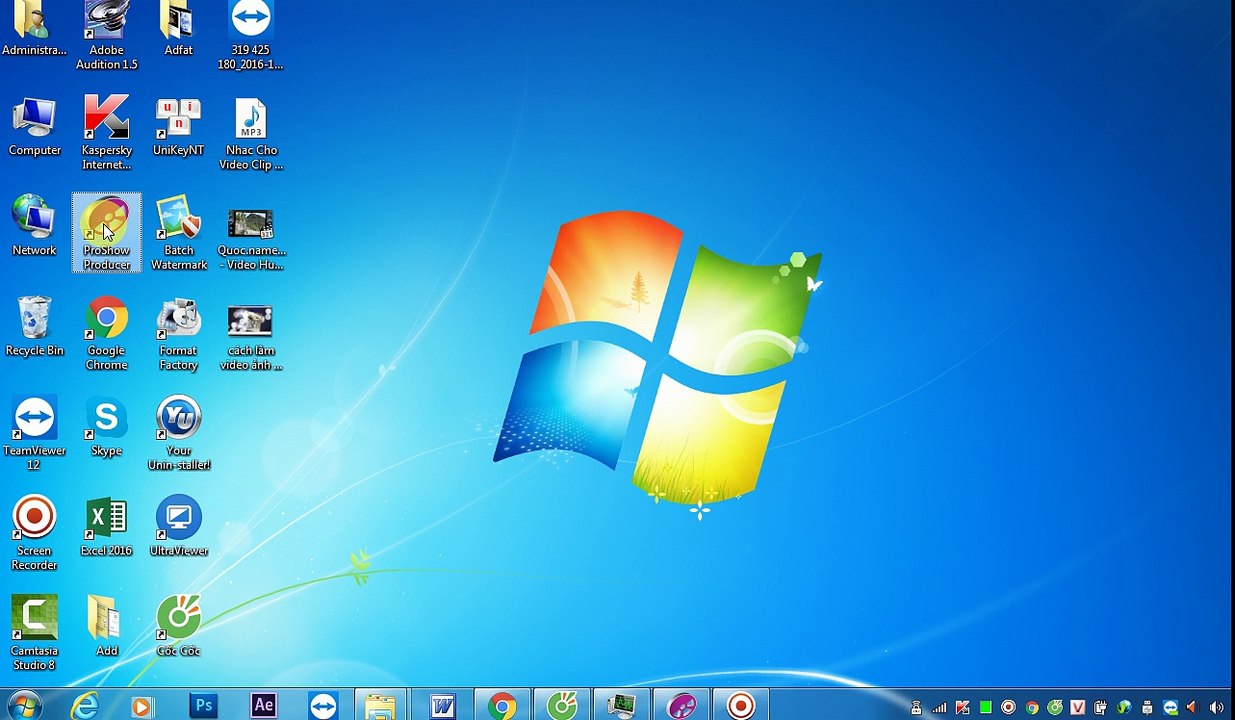Select the Add folder on the desktop
This screenshot has height=720, width=1235.
106,627
